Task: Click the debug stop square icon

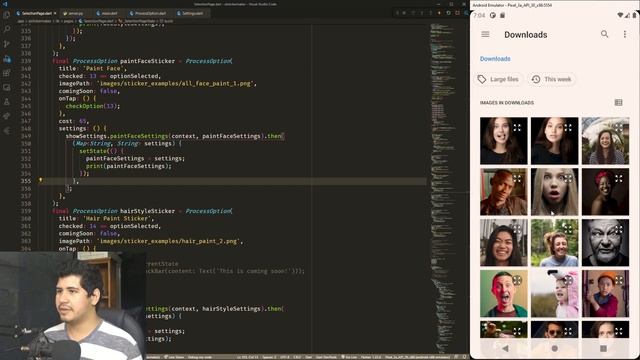Action: coord(457,13)
